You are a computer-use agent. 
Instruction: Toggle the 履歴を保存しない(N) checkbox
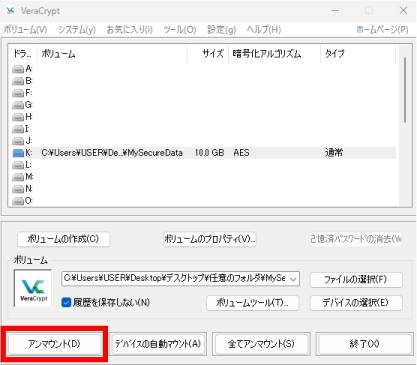point(66,302)
